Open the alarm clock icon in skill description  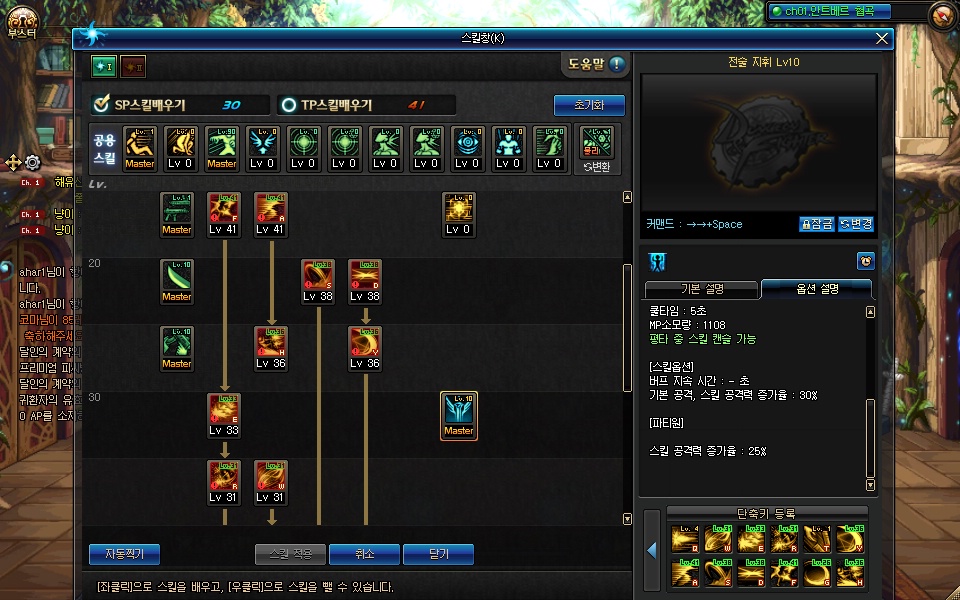(865, 261)
